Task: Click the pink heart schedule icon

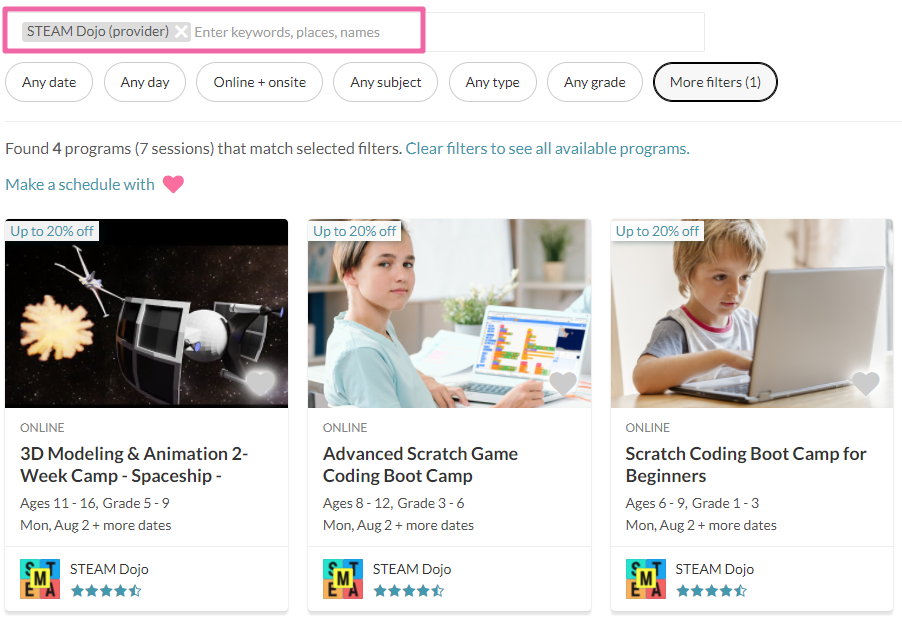Action: [x=174, y=184]
